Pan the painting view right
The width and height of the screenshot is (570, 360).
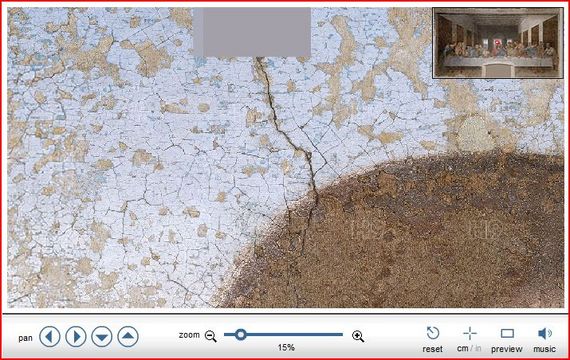tap(76, 336)
